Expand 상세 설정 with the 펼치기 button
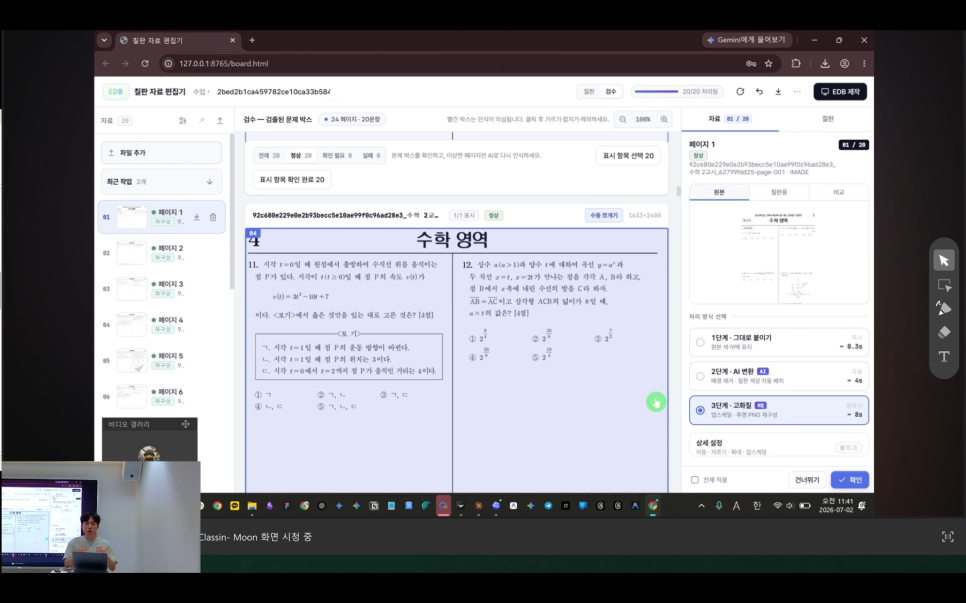Screen dimensions: 966x603 [x=848, y=448]
